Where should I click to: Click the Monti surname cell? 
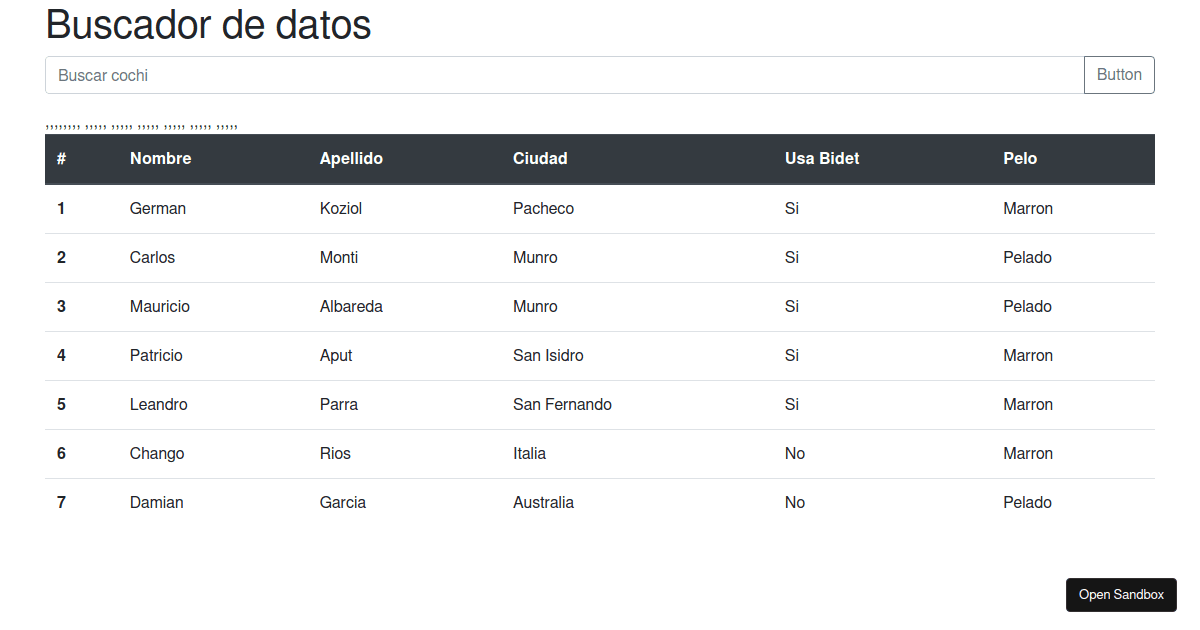point(339,257)
